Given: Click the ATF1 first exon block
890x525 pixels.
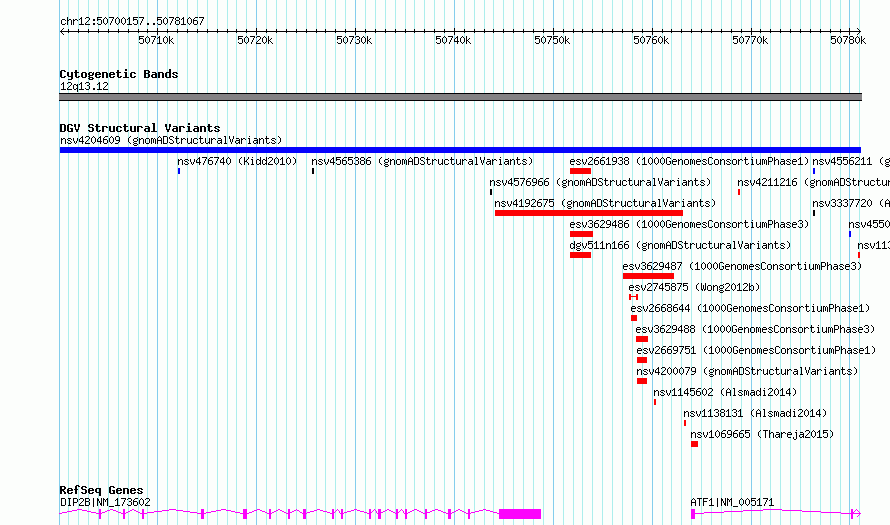Looking at the screenshot, I should pos(693,514).
